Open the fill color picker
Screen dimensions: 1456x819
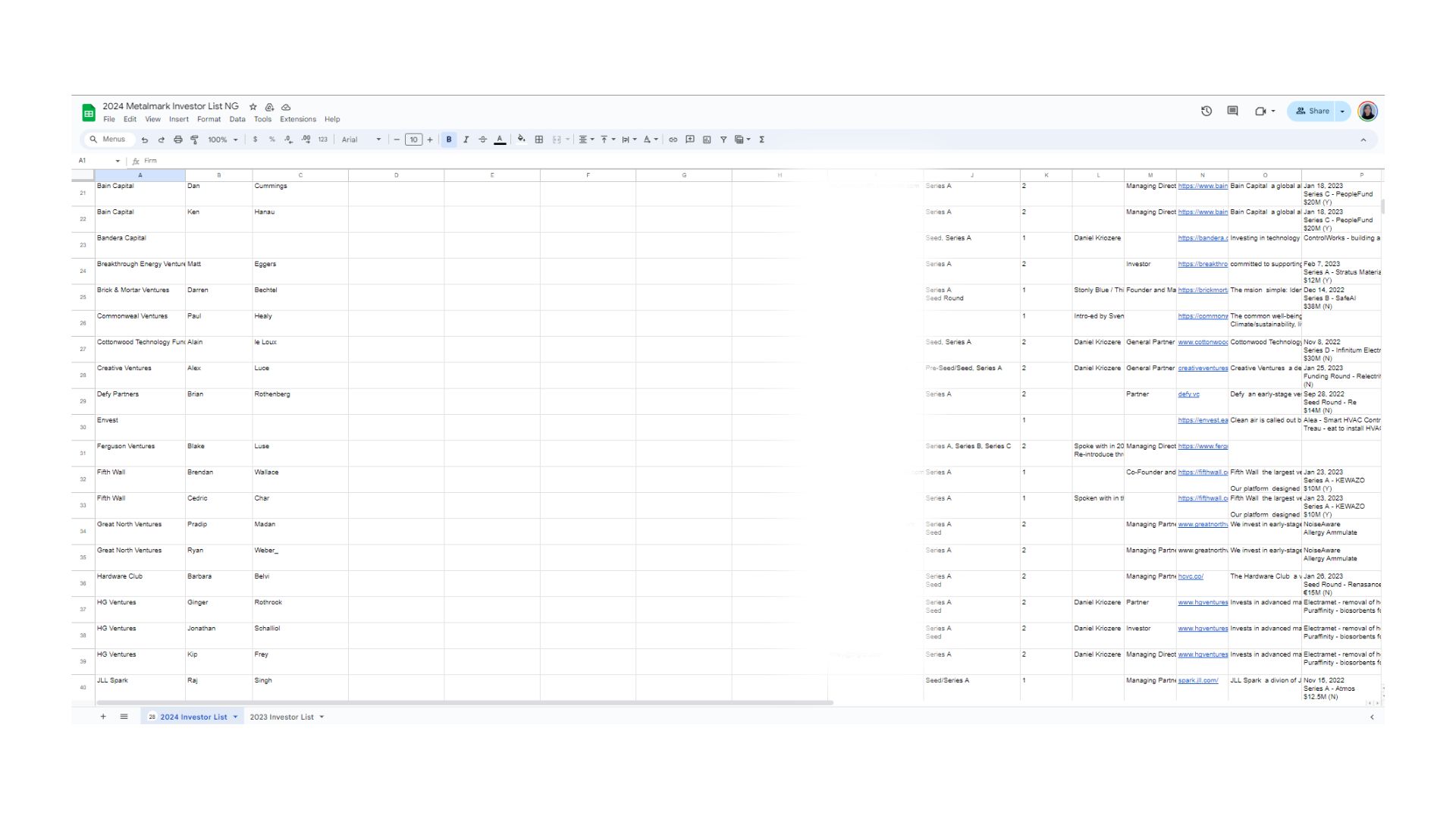[x=522, y=140]
